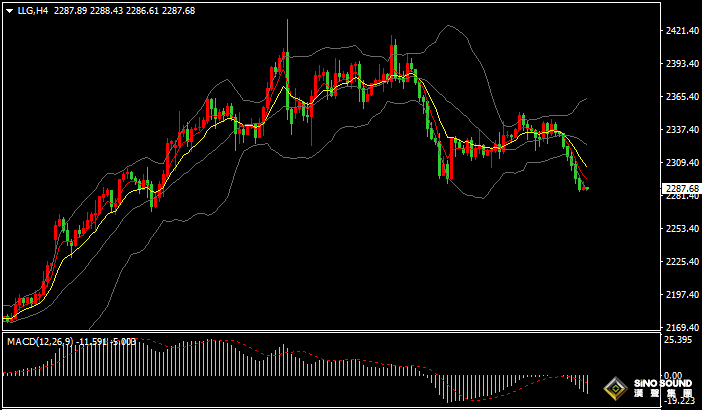Click the last candle at chart's right edge
The image size is (702, 410).
(586, 187)
